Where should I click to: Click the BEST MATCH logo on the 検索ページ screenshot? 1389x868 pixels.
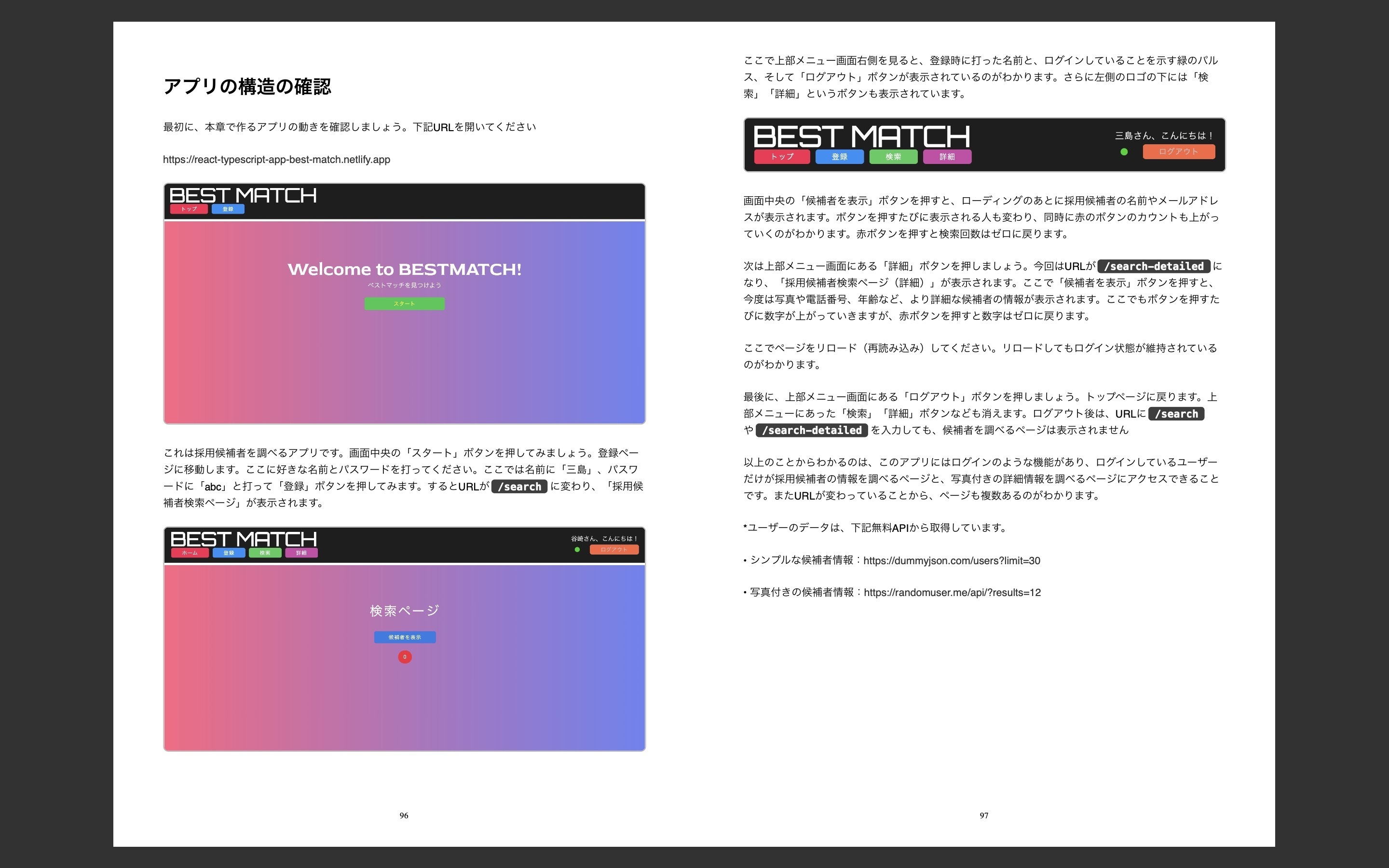click(243, 540)
